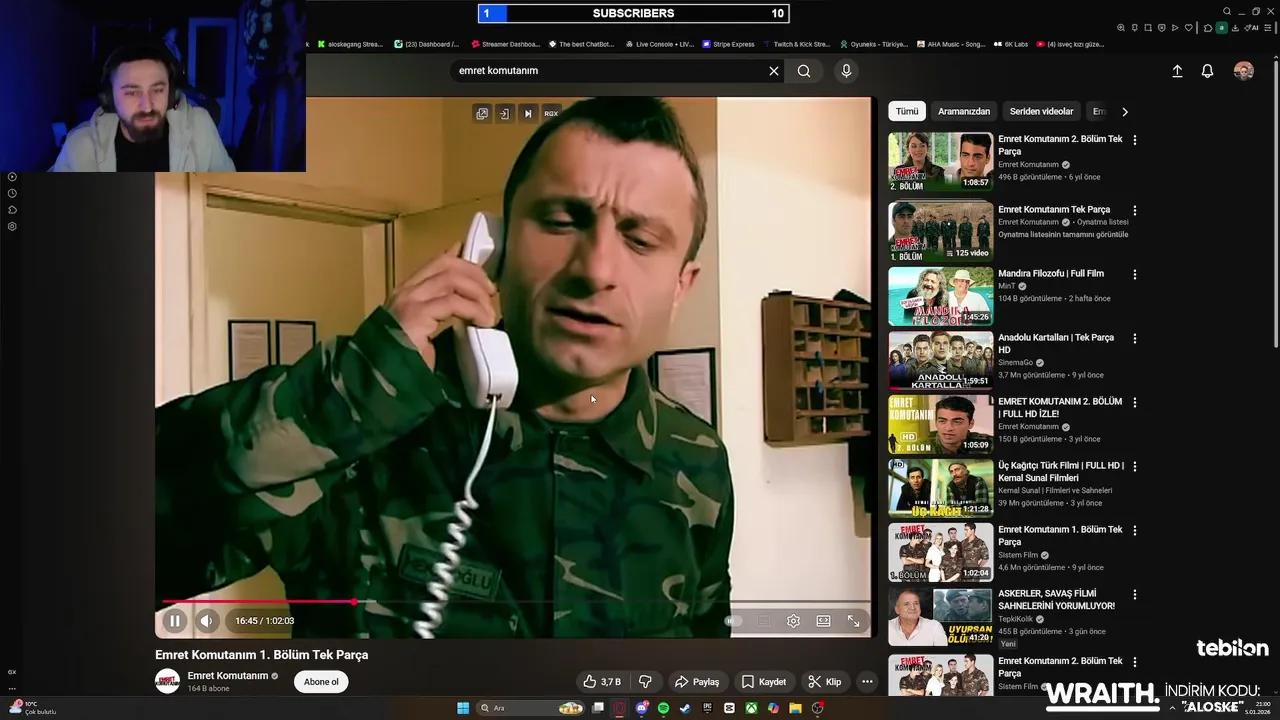Like the video with thumbs up
This screenshot has width=1280, height=720.
pos(602,682)
